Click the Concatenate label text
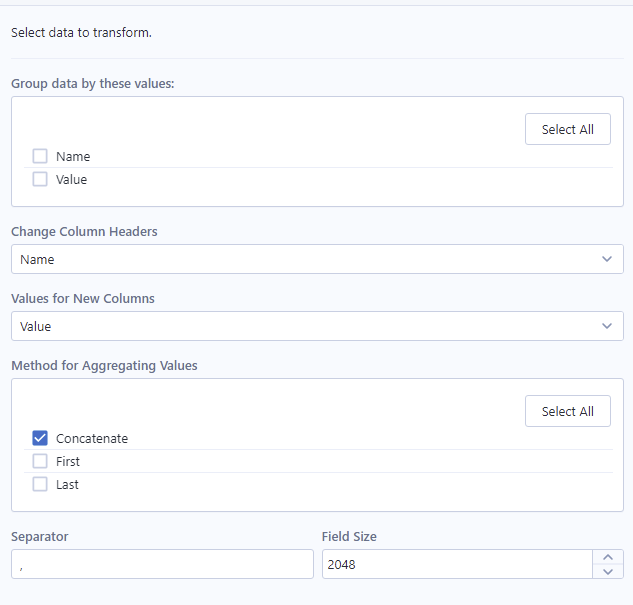Viewport: 633px width, 605px height. click(92, 439)
